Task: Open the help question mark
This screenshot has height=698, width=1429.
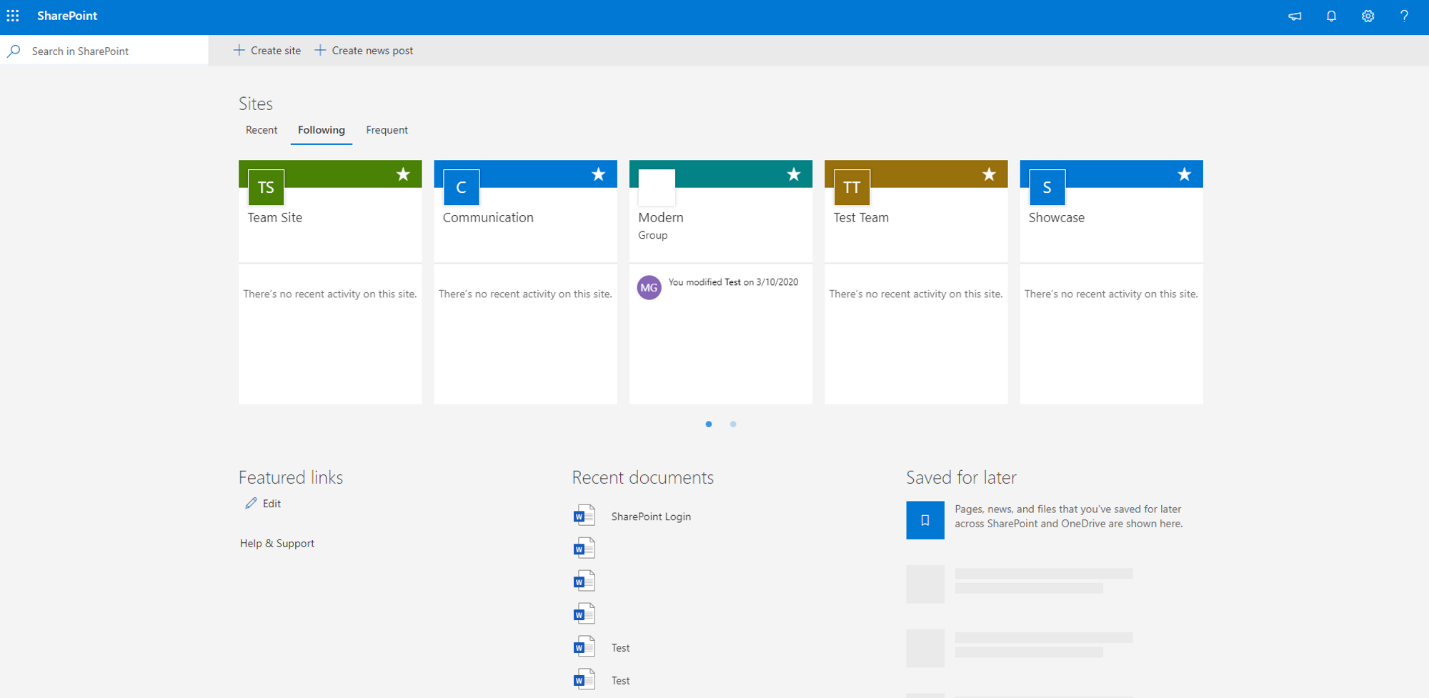Action: pos(1404,16)
